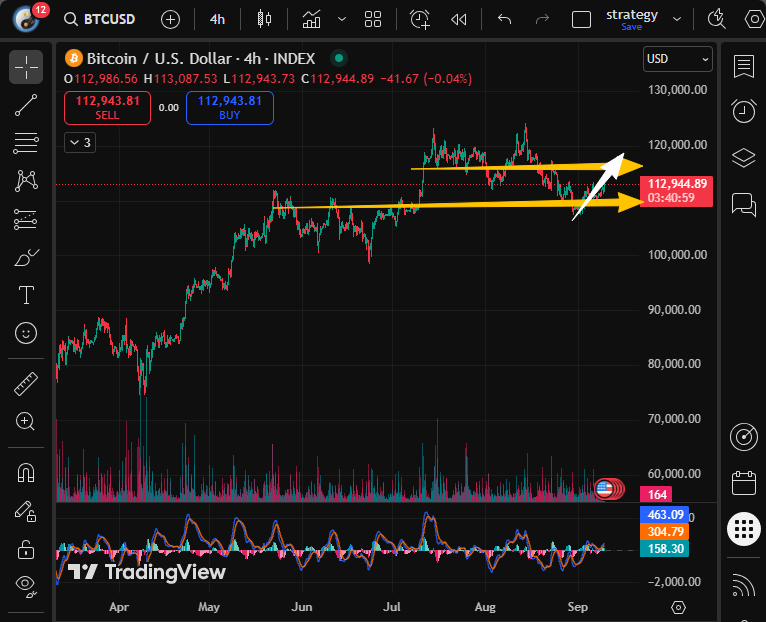
Task: Open the layout setup square icon
Action: click(x=581, y=20)
